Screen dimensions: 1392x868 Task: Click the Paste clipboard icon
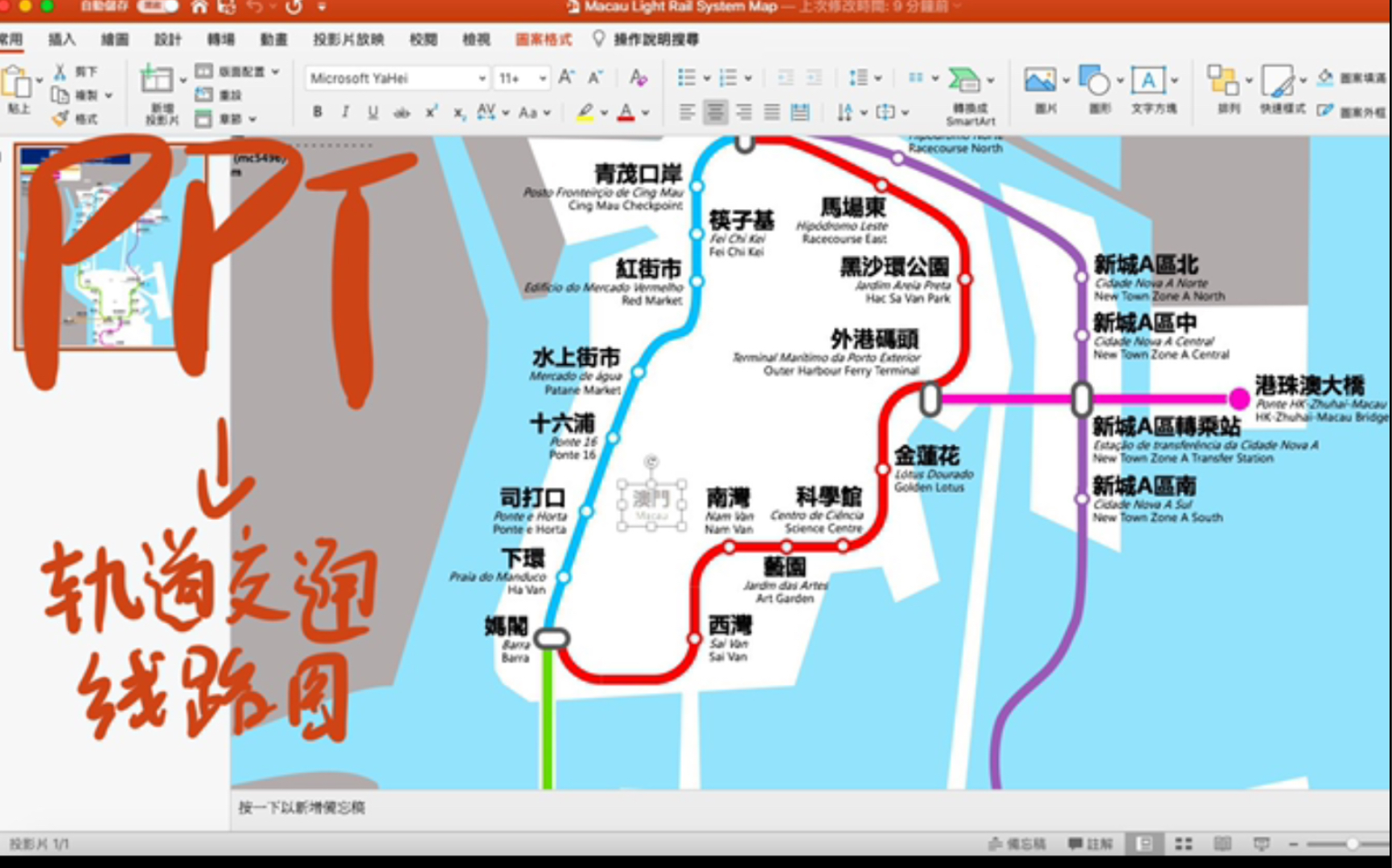coord(16,82)
